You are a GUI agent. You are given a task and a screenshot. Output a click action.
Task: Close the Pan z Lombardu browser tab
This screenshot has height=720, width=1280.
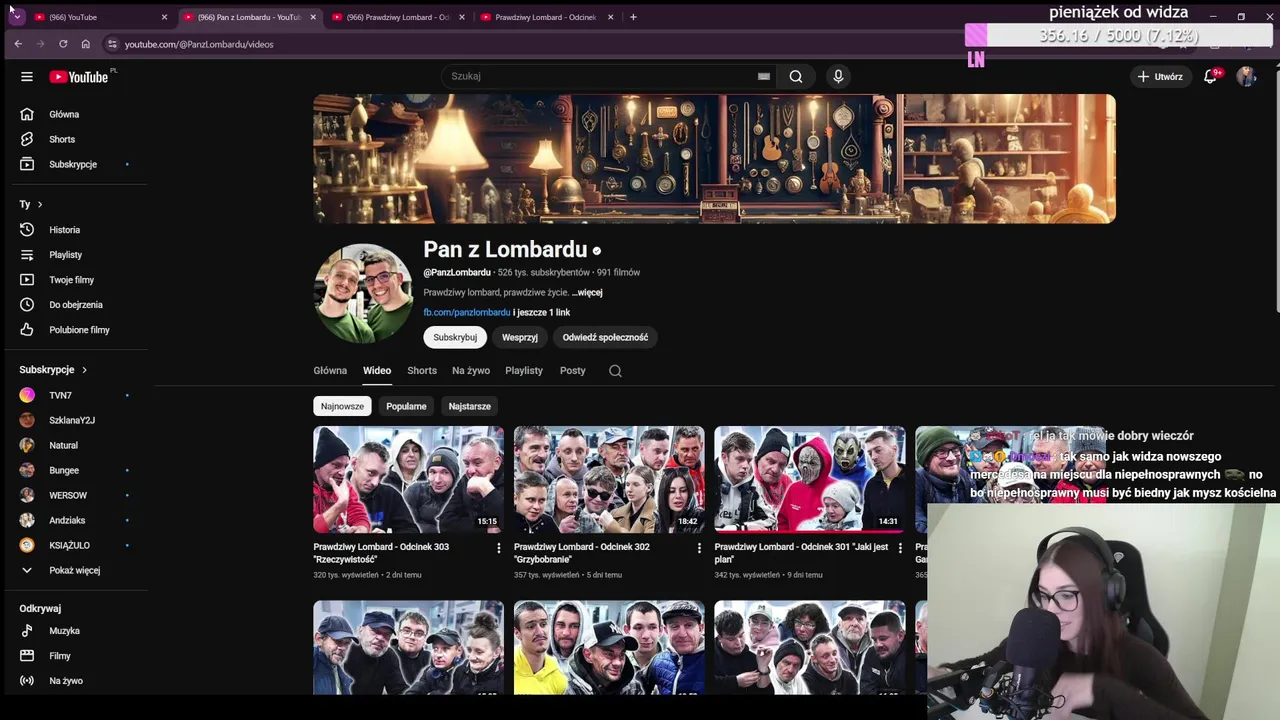pyautogui.click(x=313, y=17)
